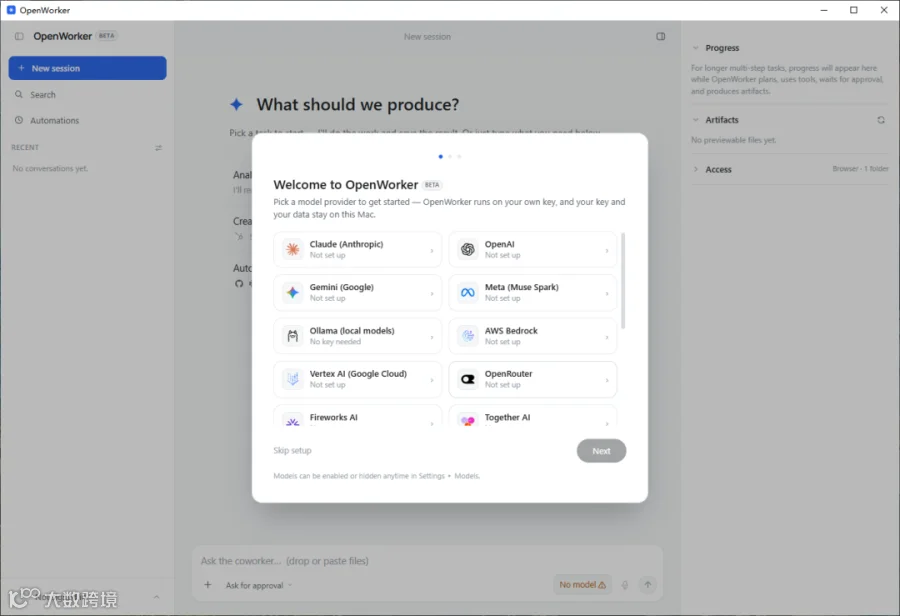900x616 pixels.
Task: Minimize the OpenWorker window
Action: point(824,10)
